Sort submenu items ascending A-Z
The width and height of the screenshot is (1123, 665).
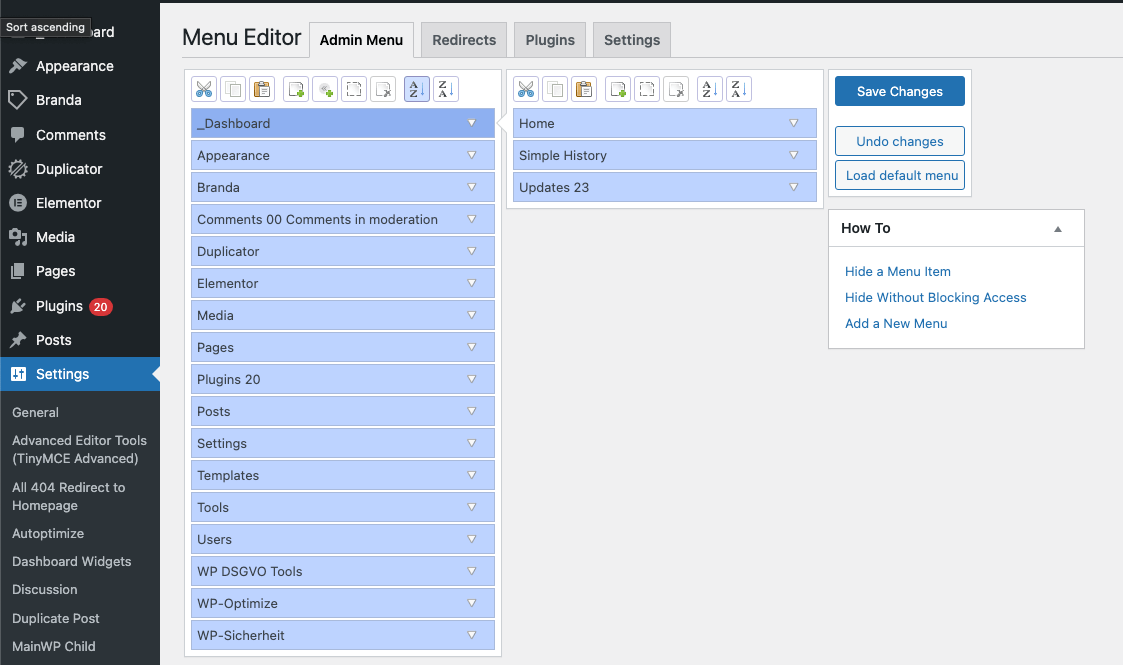coord(710,89)
